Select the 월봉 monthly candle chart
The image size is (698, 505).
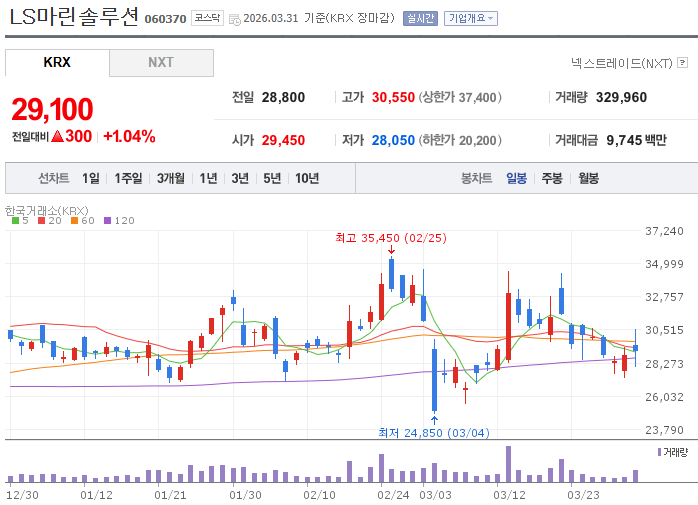[588, 179]
